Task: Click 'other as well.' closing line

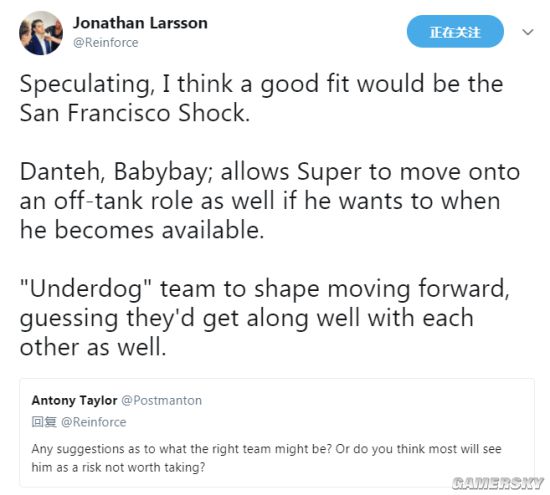Action: 93,347
